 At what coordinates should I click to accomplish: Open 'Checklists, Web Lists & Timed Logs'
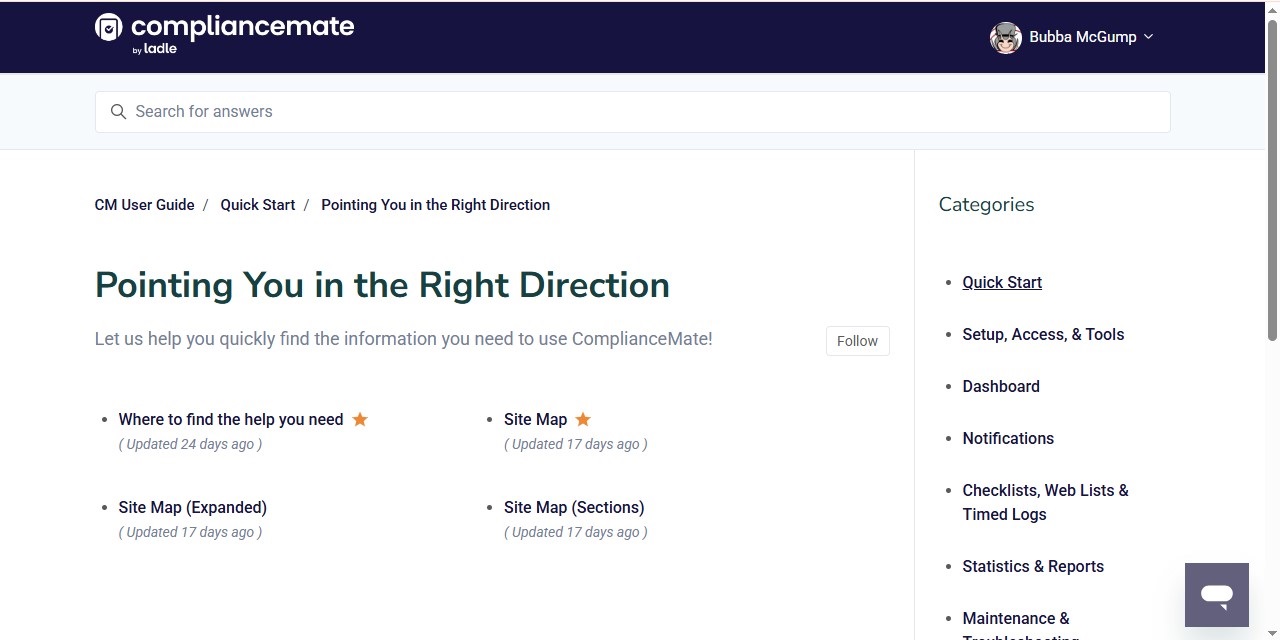click(x=1045, y=502)
